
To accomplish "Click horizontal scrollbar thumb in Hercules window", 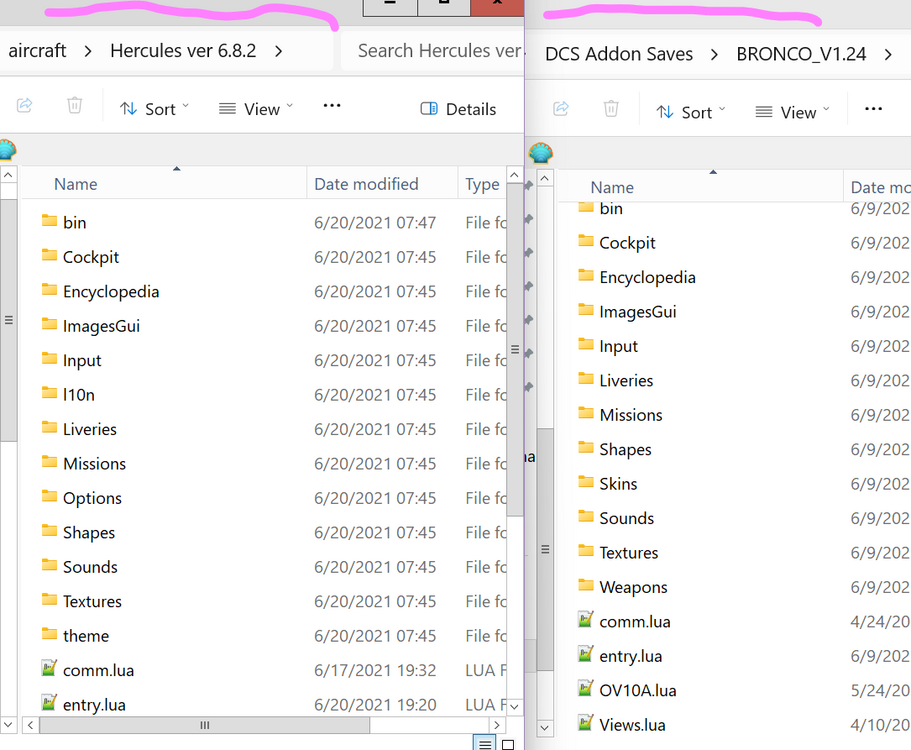I will (x=205, y=725).
